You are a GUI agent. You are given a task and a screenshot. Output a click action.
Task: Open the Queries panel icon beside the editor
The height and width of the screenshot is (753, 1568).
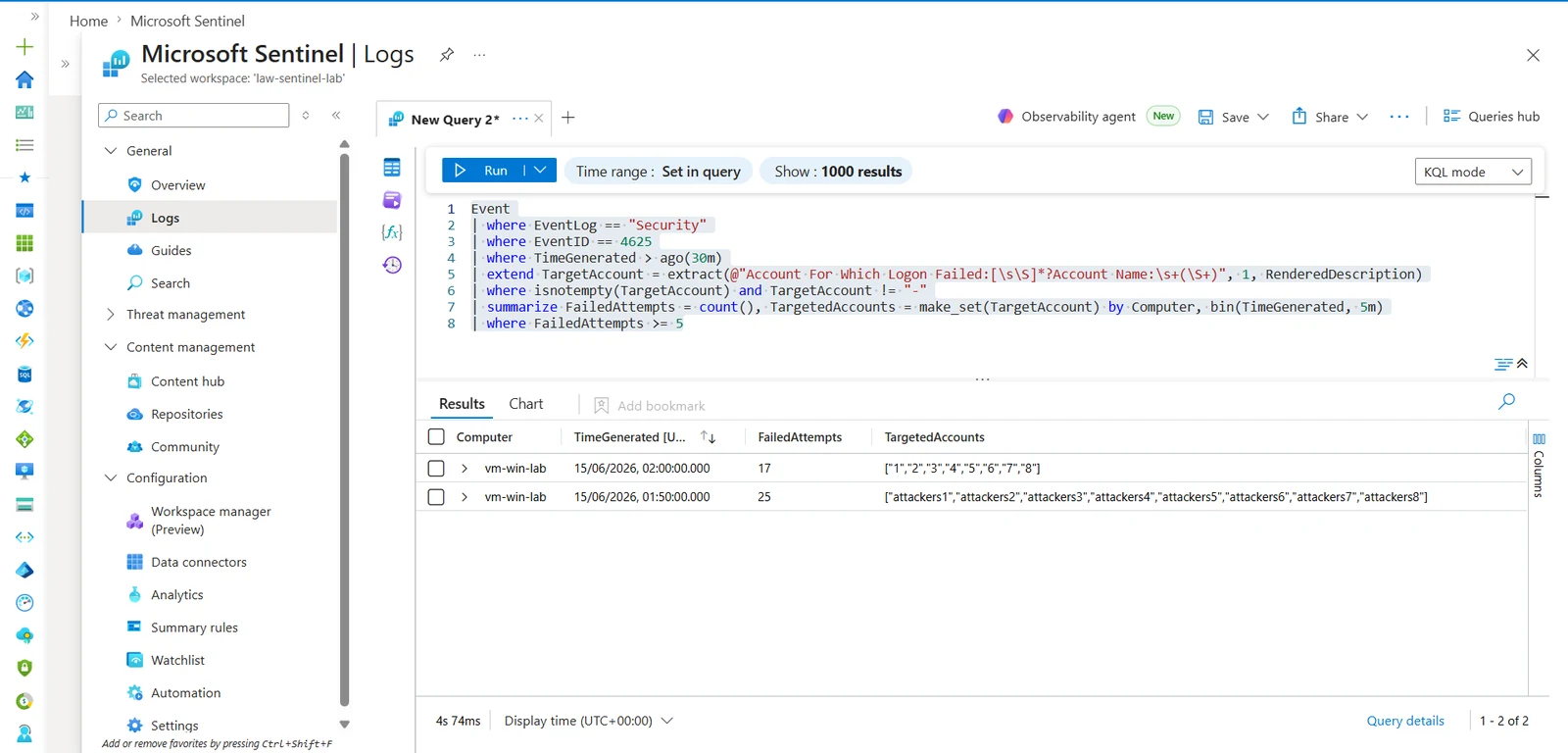pos(392,200)
